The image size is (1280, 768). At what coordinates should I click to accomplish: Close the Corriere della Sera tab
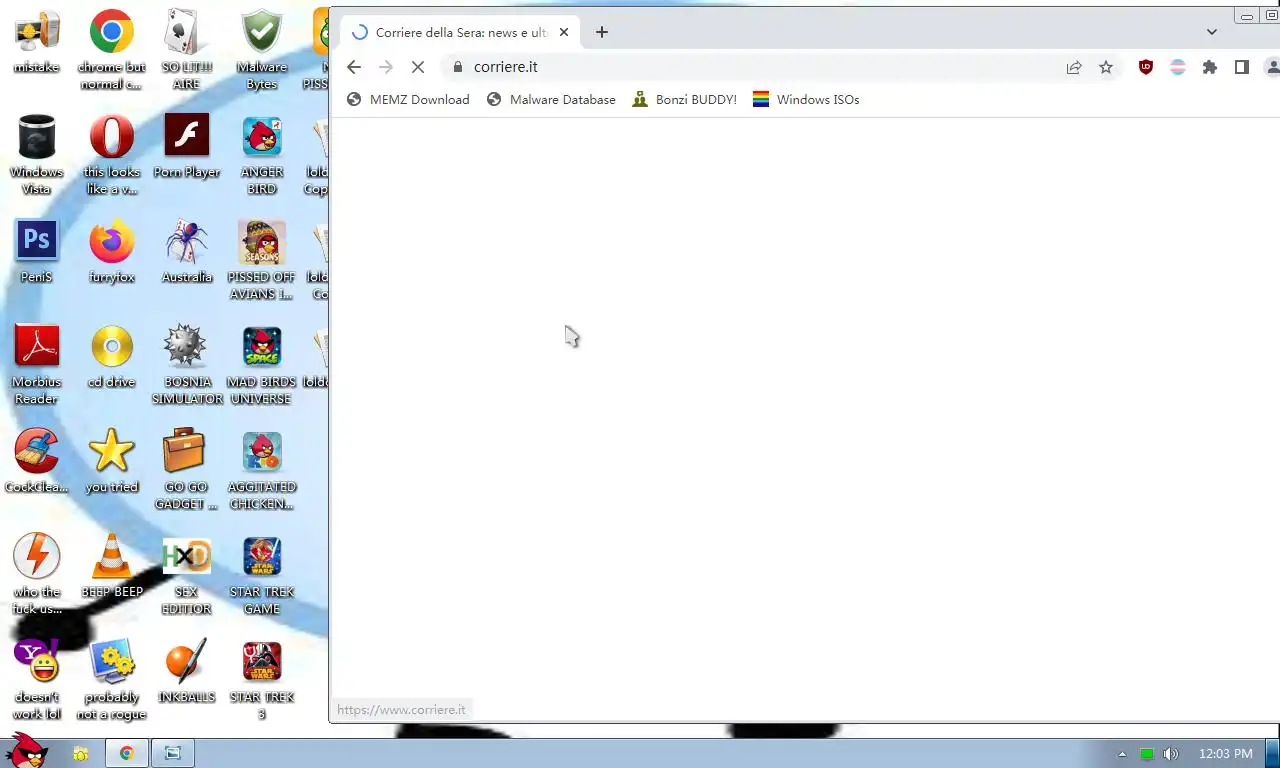[x=564, y=32]
